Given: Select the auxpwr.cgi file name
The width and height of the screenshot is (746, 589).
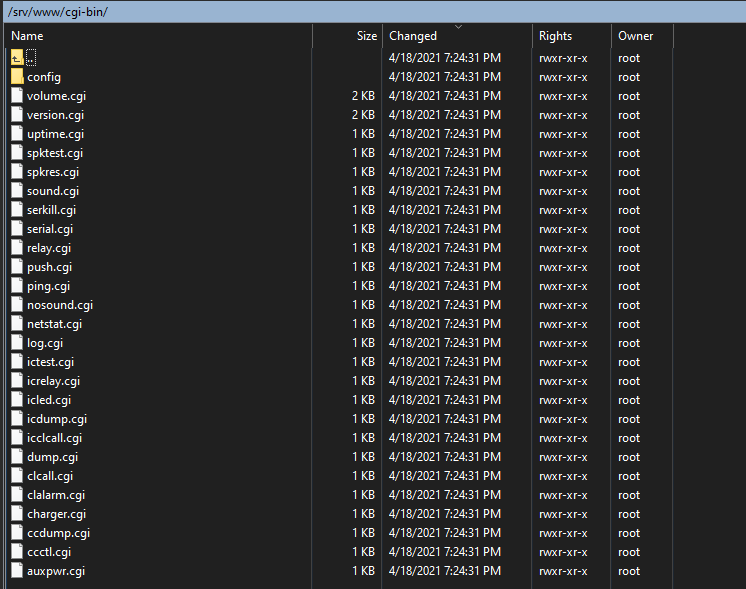Looking at the screenshot, I should tap(56, 571).
